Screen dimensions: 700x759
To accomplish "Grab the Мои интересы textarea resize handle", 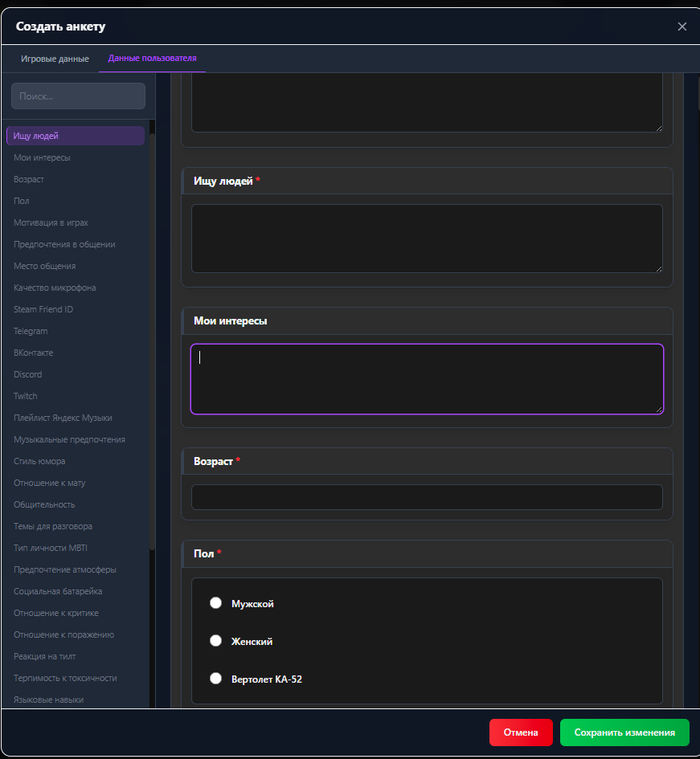I will click(658, 409).
